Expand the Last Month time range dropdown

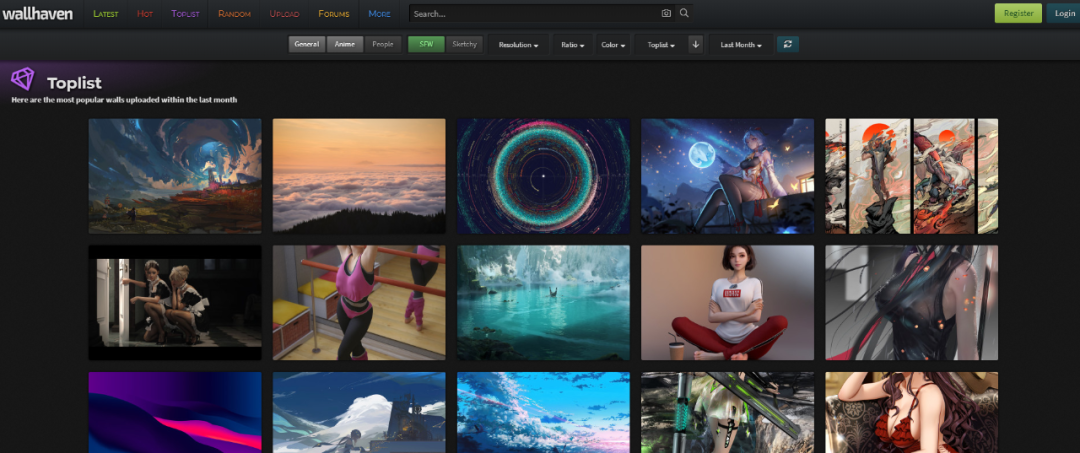click(741, 45)
